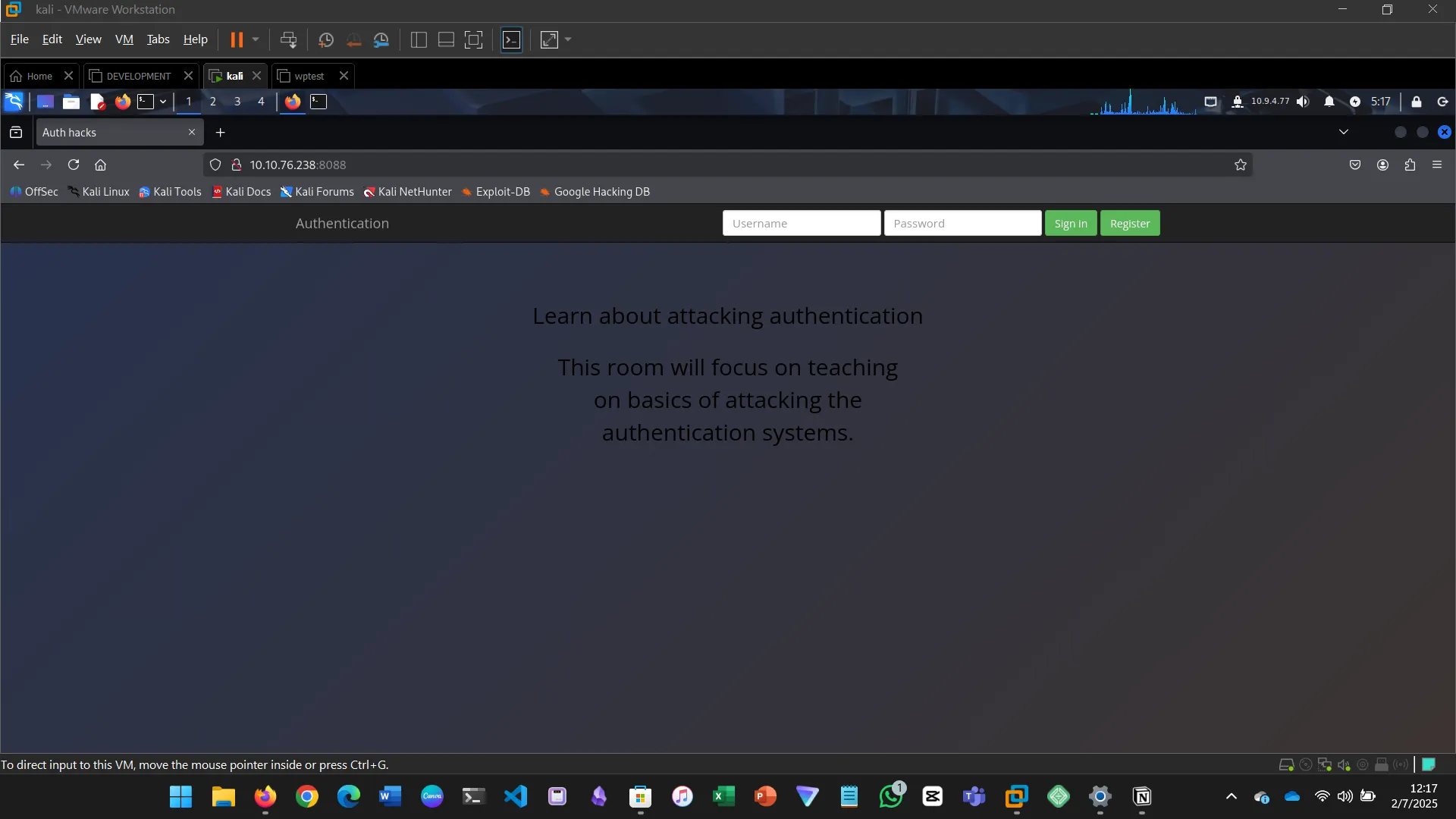The width and height of the screenshot is (1456, 819).
Task: Open the Exploit-DB bookmark
Action: (503, 192)
